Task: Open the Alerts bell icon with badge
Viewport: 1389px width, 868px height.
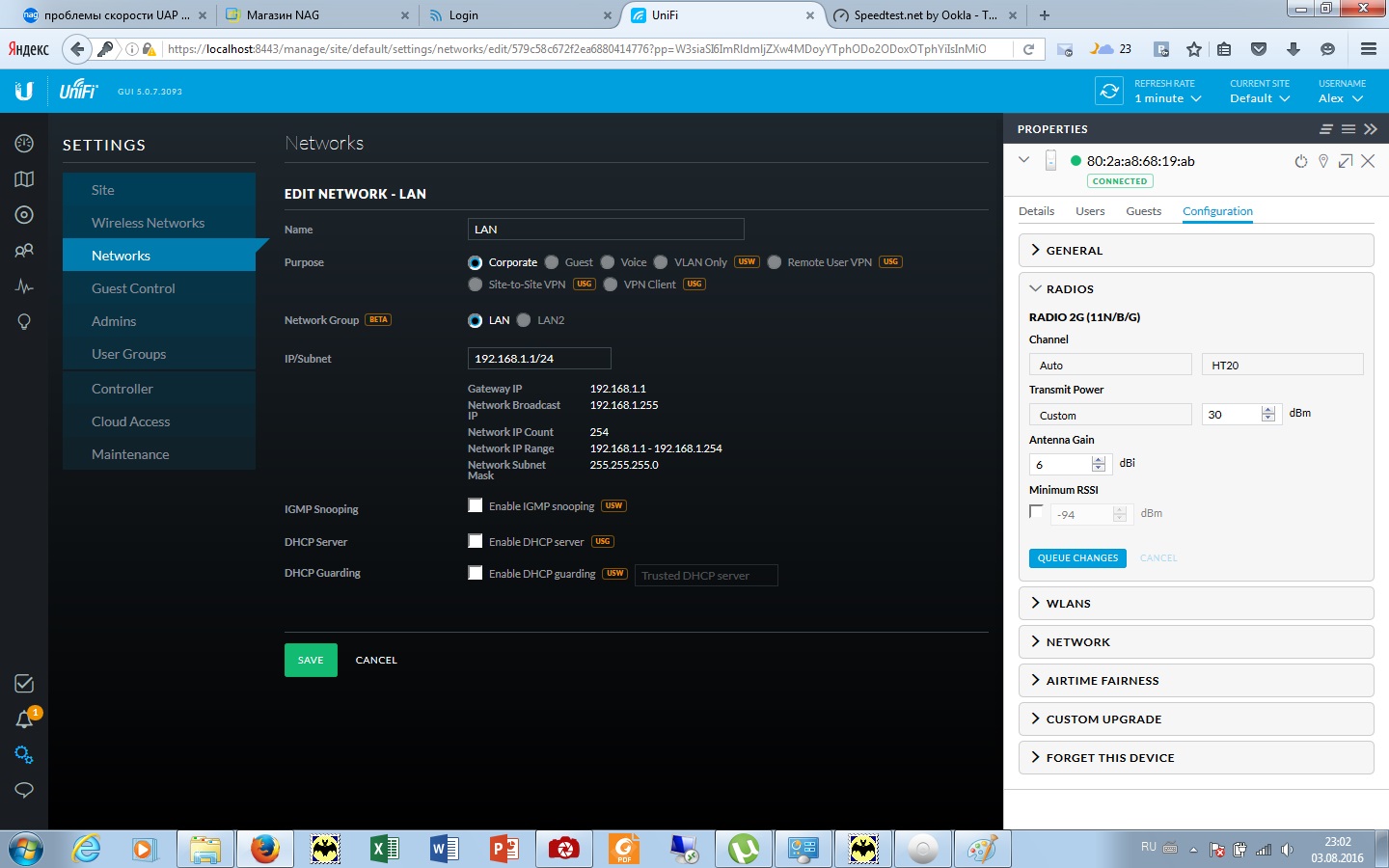Action: [x=25, y=719]
